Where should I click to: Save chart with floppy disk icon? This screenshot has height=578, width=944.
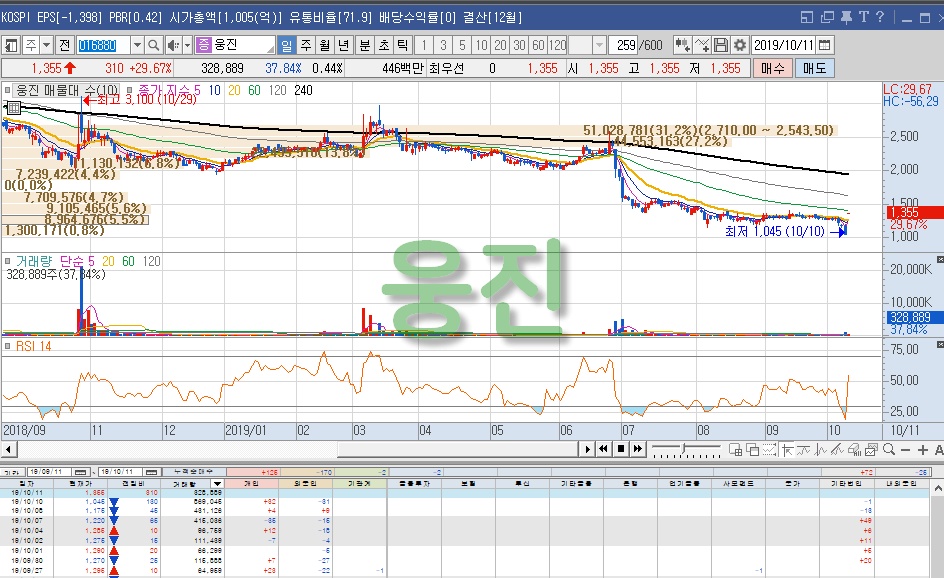[x=721, y=45]
